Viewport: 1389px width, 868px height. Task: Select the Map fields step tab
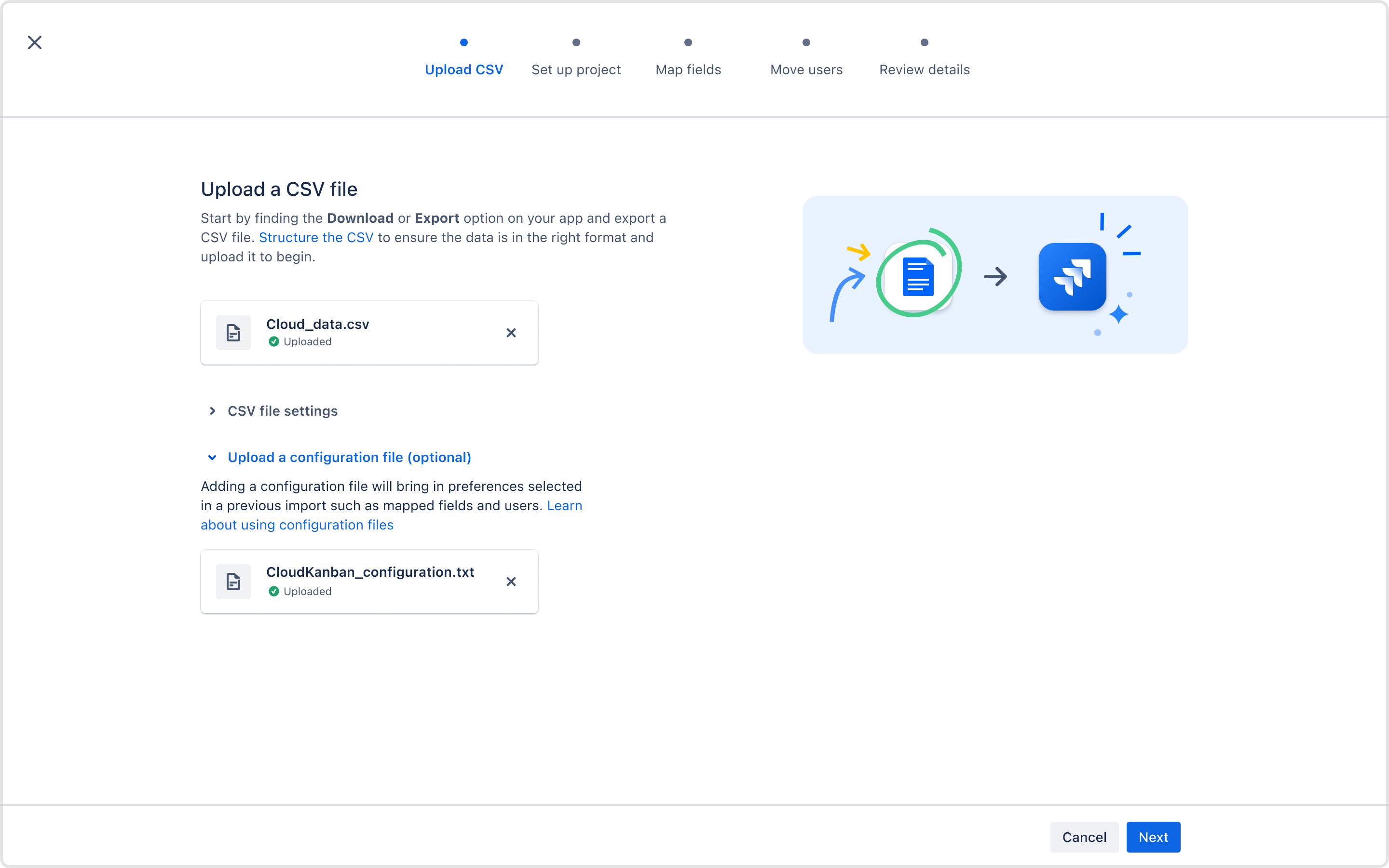click(x=688, y=69)
